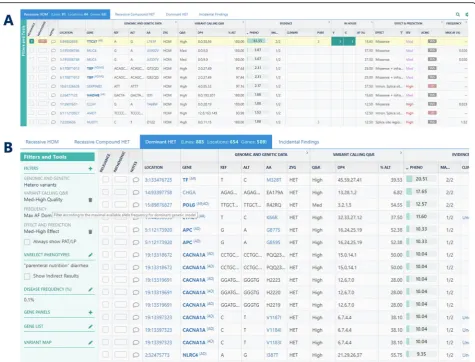Tick the relevance checkbox for the CHGA row

(x=105, y=192)
